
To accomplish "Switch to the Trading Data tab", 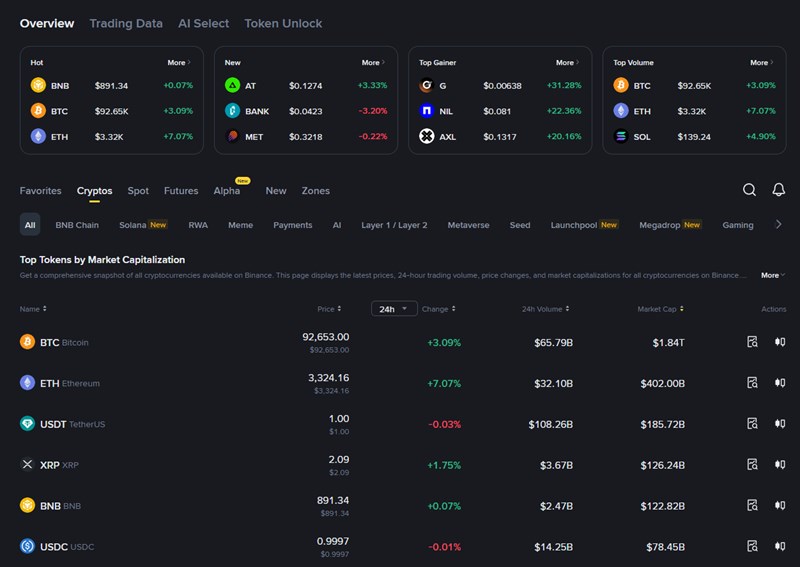I will 125,23.
